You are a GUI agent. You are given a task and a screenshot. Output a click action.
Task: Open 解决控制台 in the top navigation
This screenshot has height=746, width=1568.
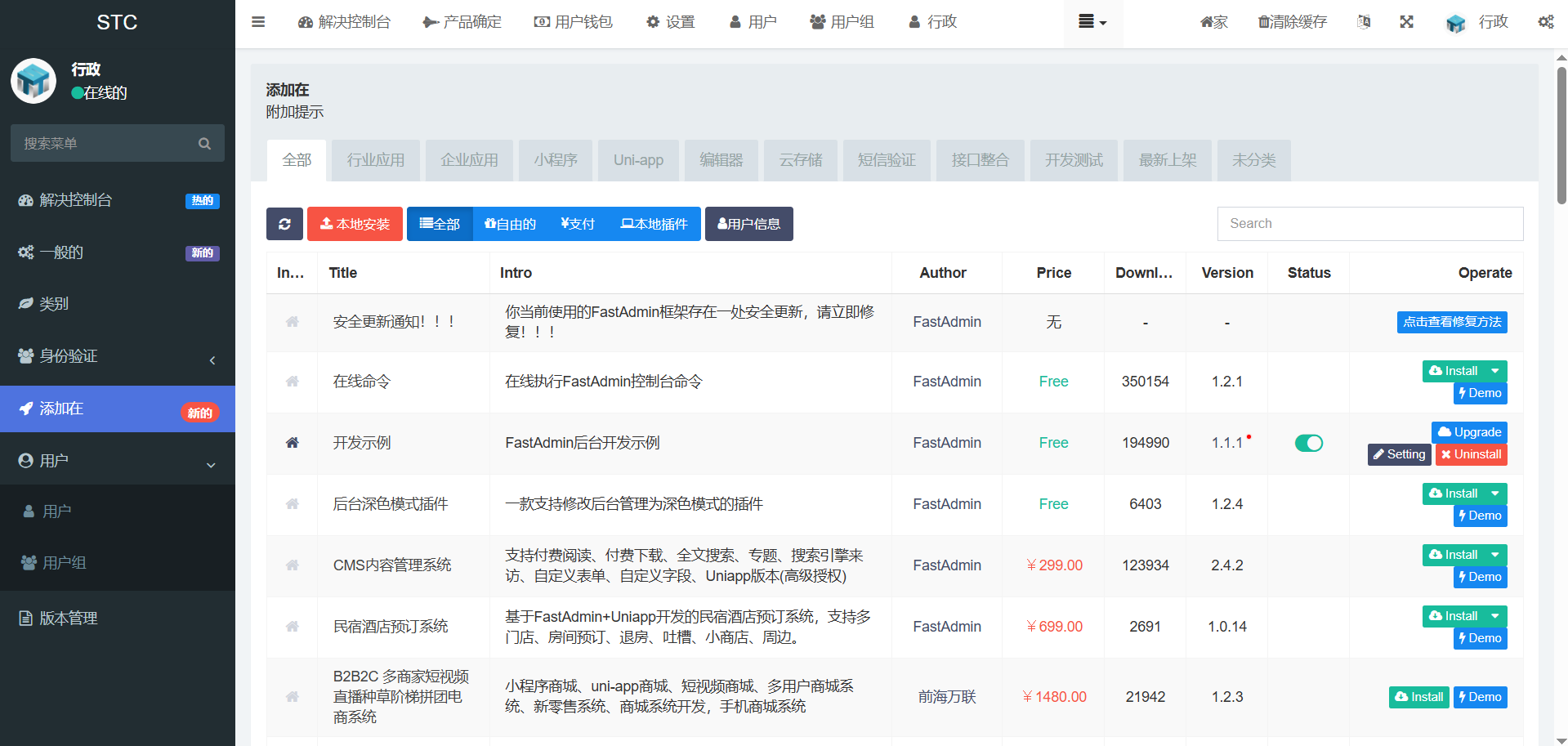pos(345,22)
